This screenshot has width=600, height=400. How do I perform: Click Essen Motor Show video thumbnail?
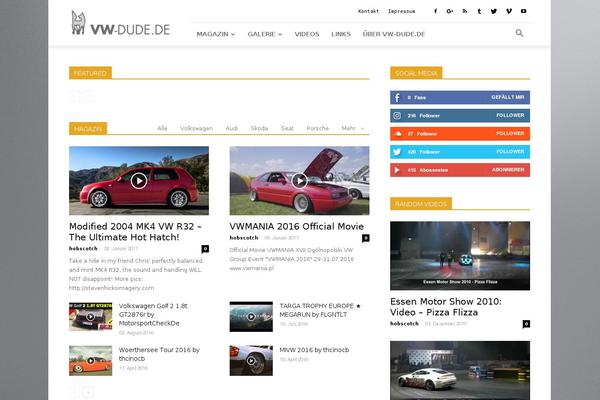point(460,256)
